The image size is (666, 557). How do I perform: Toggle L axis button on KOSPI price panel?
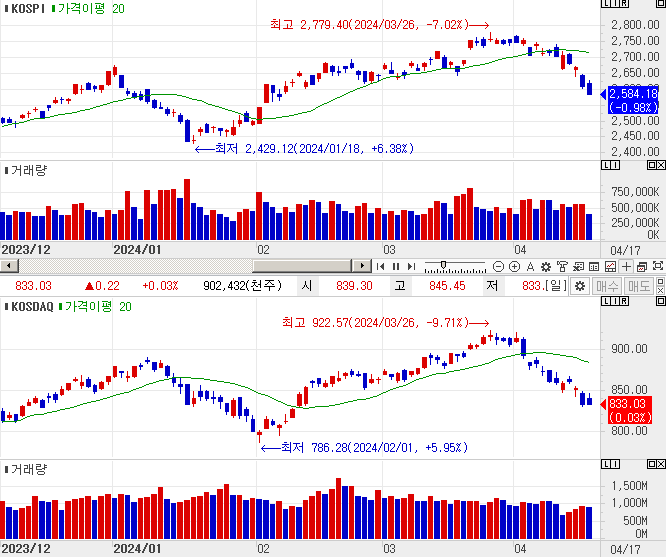click(606, 3)
